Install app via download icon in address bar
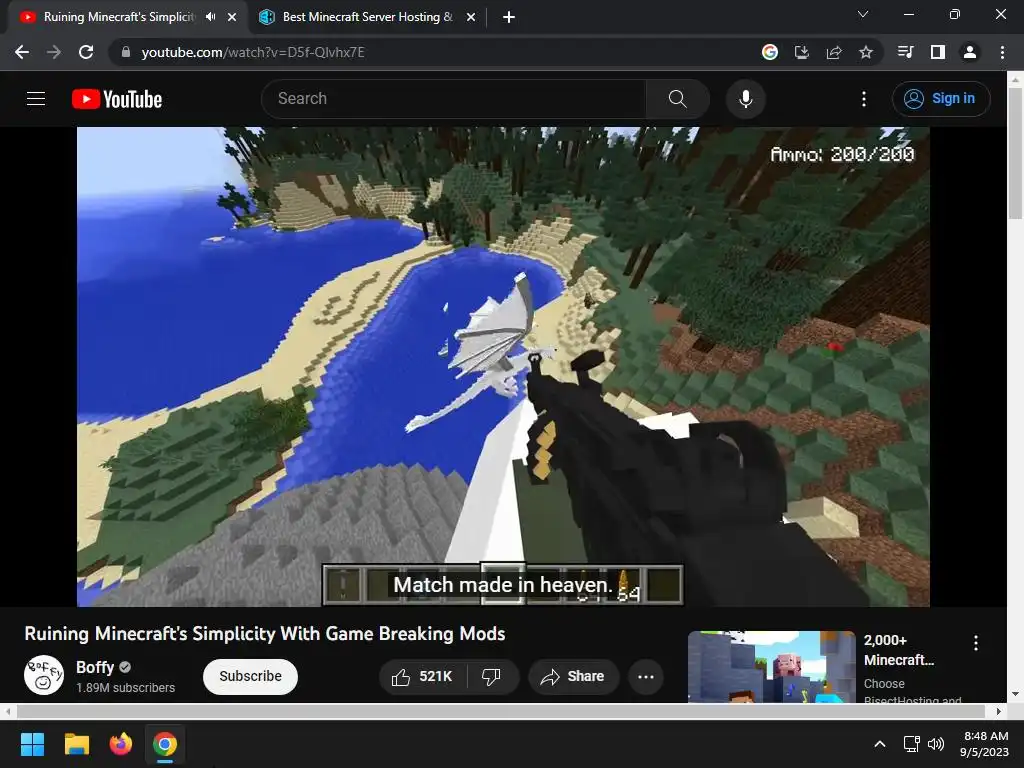Image resolution: width=1024 pixels, height=768 pixels. click(802, 52)
